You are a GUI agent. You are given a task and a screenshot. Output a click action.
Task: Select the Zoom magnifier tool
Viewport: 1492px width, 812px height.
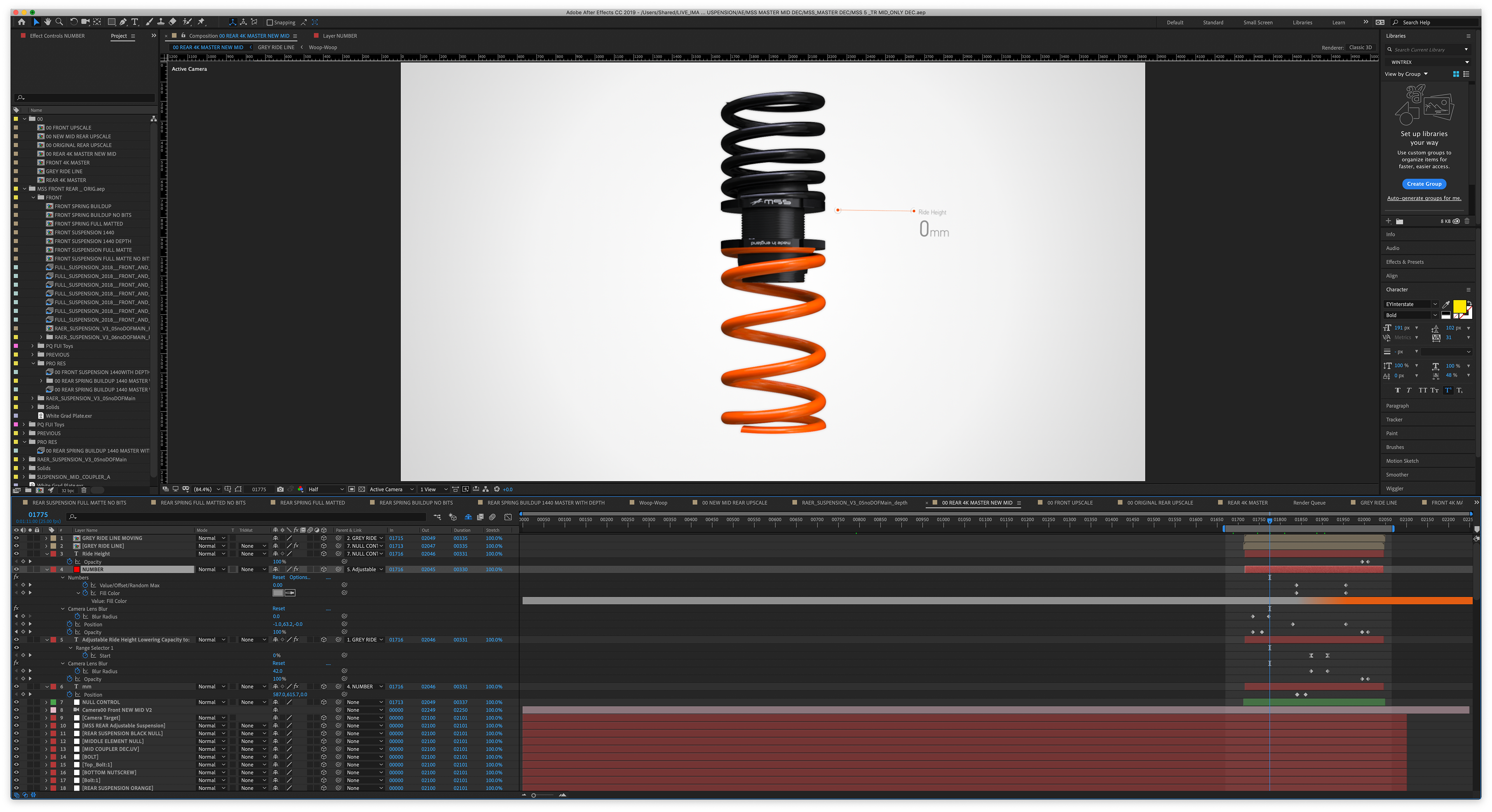(59, 22)
